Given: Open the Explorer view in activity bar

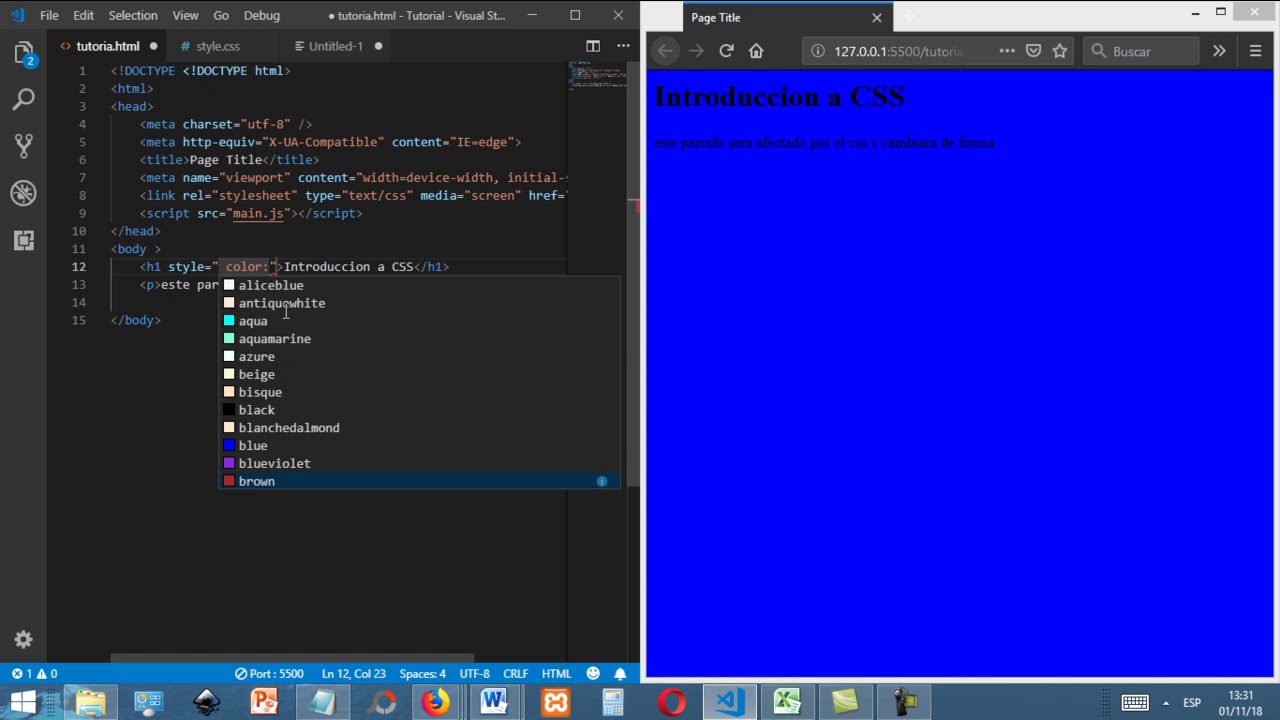Looking at the screenshot, I should [x=24, y=53].
